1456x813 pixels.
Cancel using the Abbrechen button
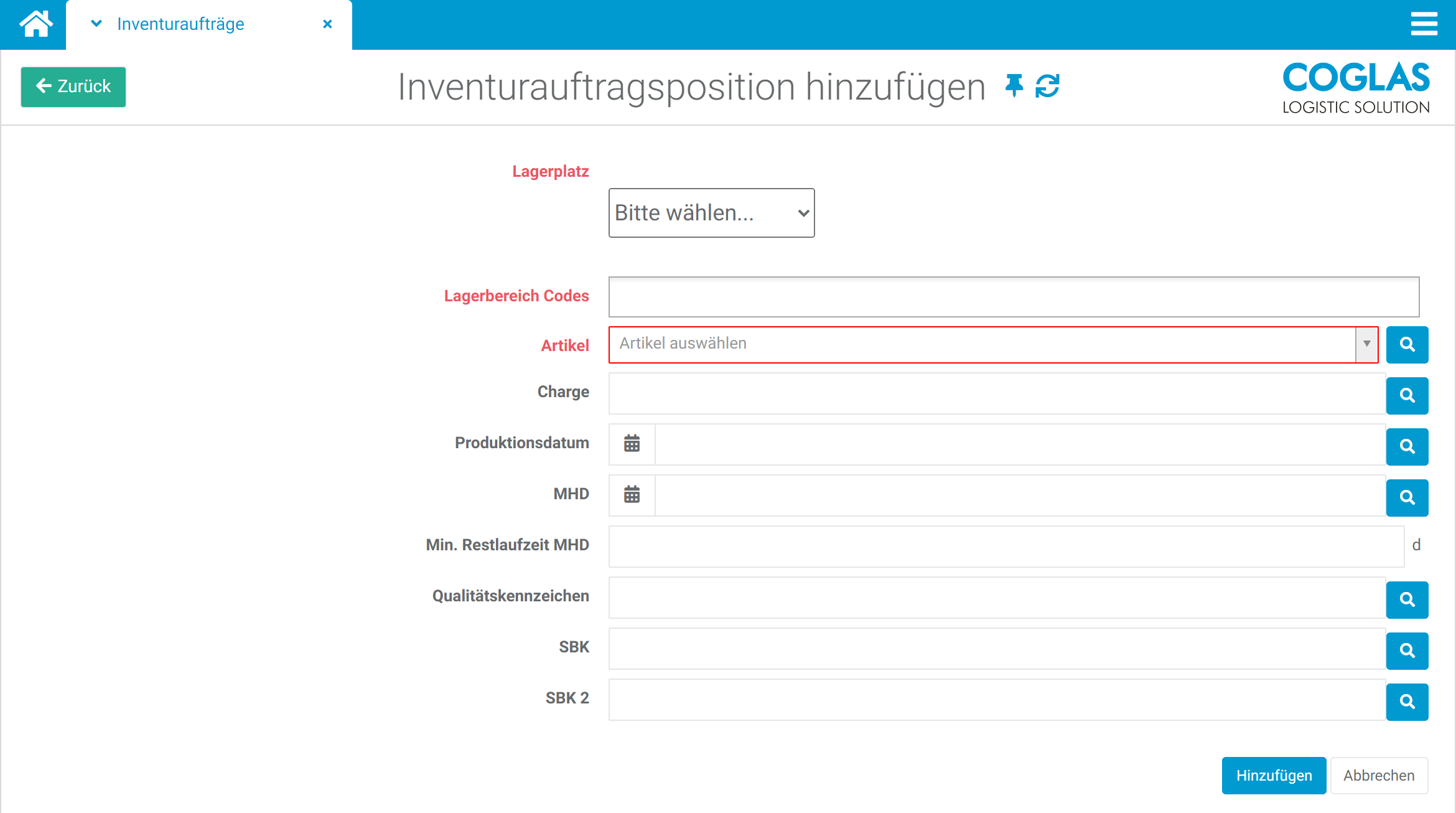tap(1379, 775)
